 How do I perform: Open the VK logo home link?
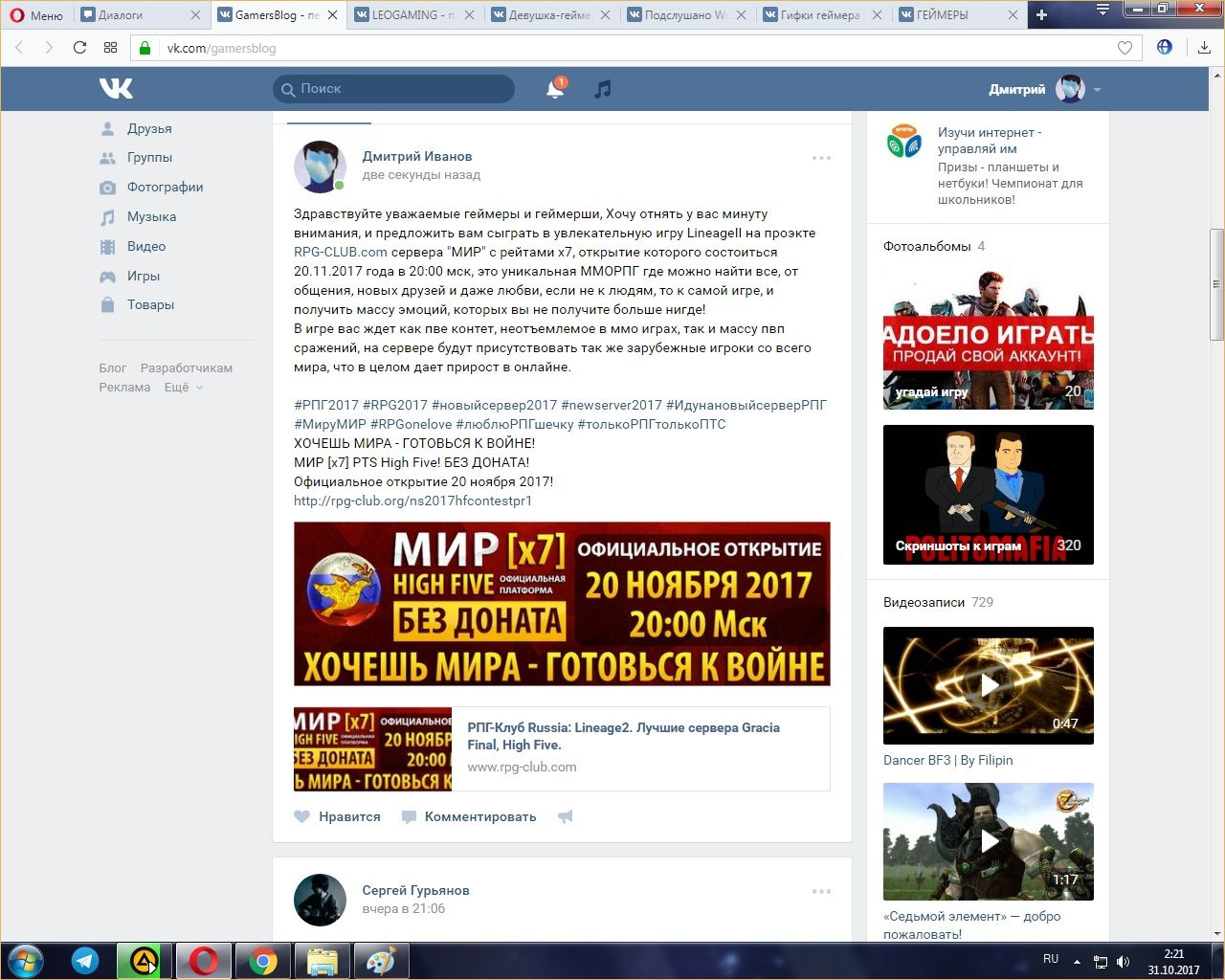pyautogui.click(x=116, y=89)
